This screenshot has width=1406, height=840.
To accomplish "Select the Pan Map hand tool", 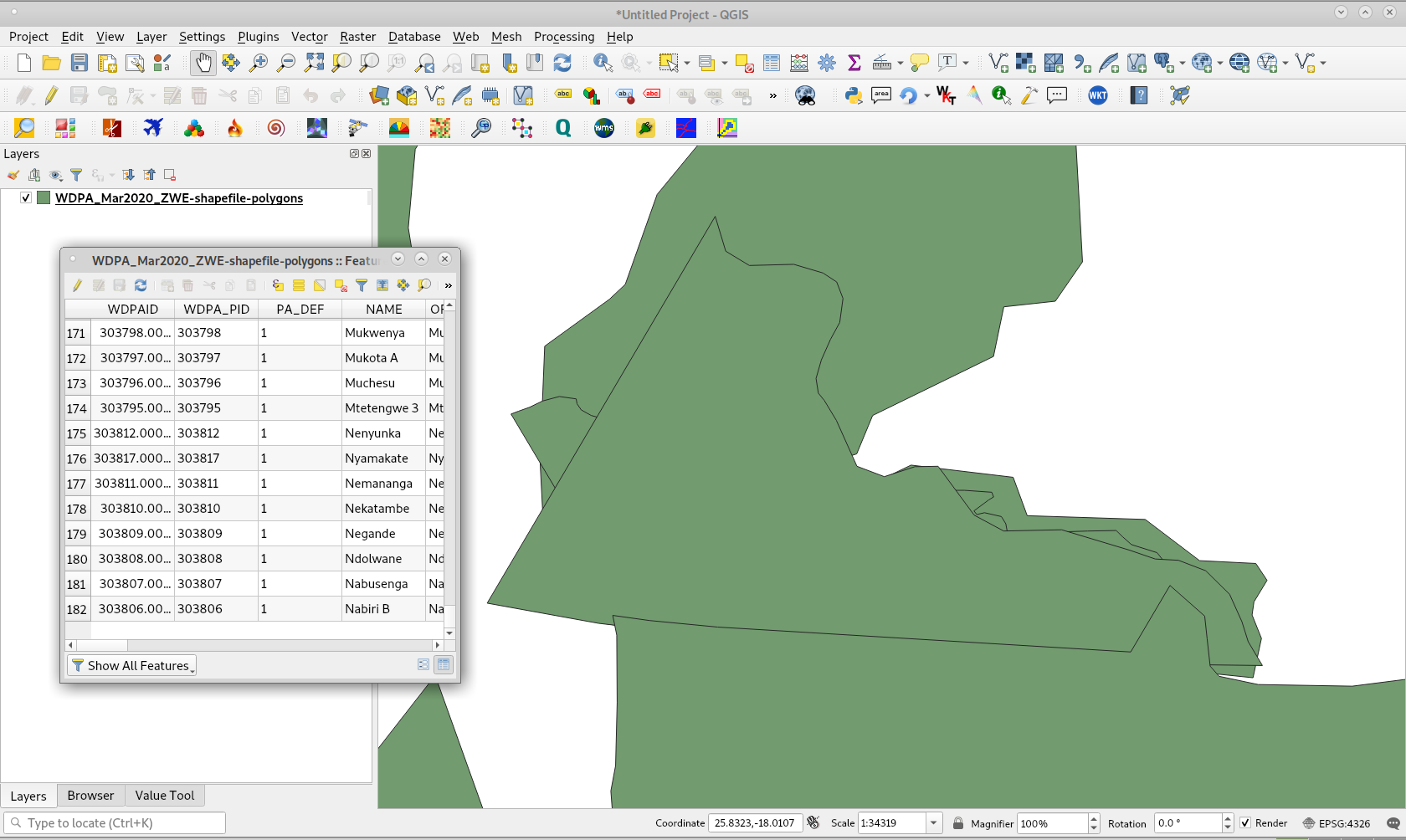I will [203, 63].
